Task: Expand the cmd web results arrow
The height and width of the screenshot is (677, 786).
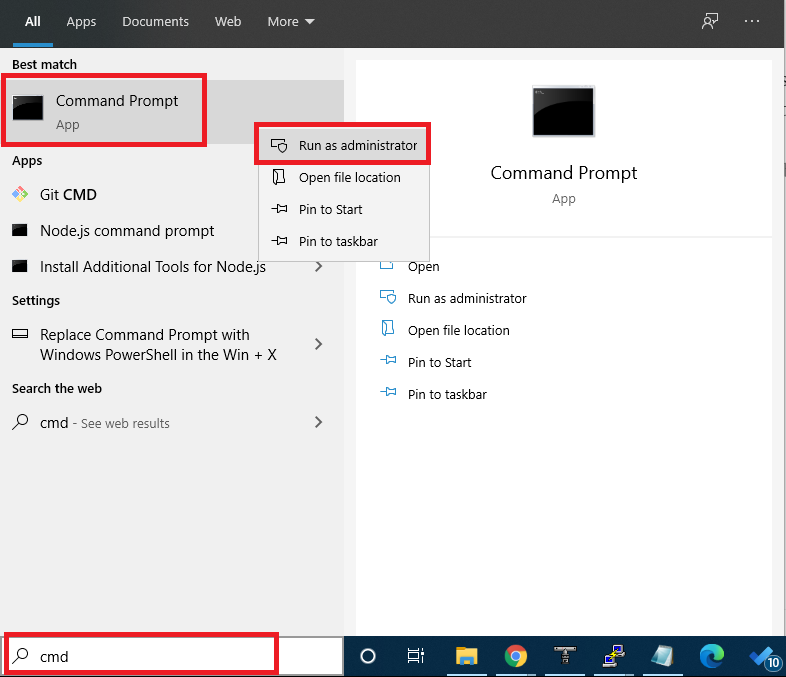Action: coord(318,422)
